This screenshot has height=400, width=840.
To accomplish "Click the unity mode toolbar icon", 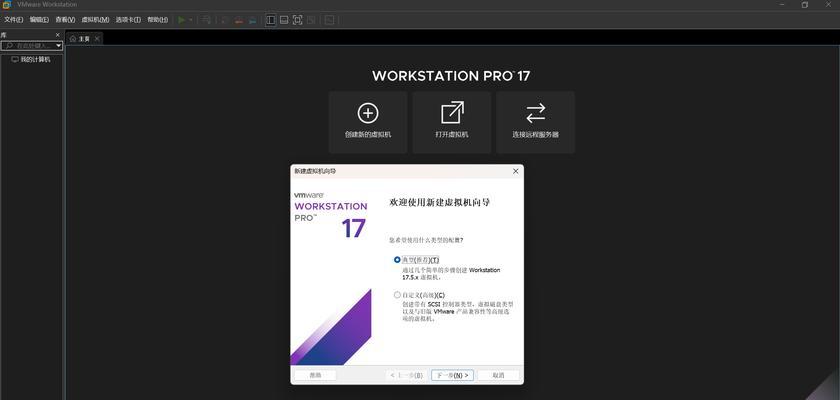I will click(x=311, y=20).
